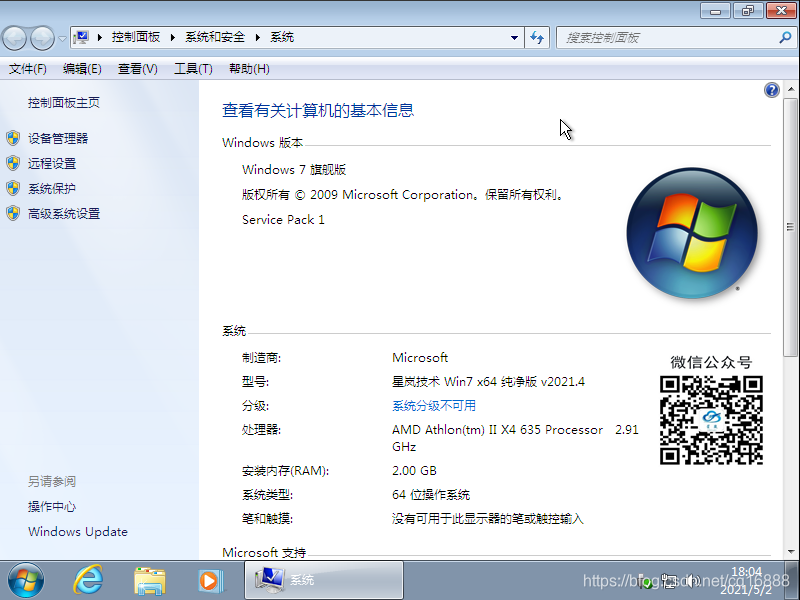Select 系统 in the address breadcrumb
Viewport: 800px width, 600px height.
click(x=282, y=37)
